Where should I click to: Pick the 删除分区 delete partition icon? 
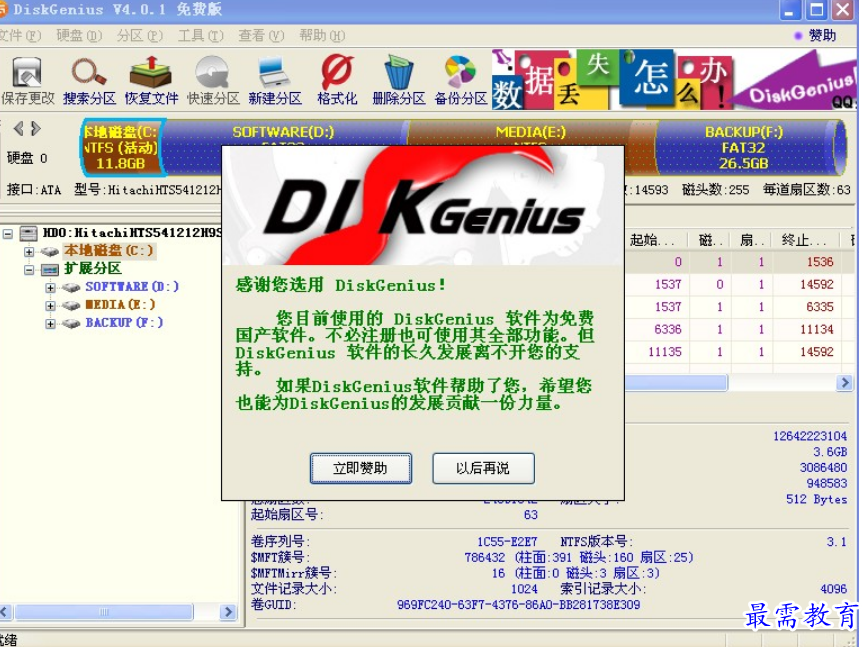(x=399, y=81)
